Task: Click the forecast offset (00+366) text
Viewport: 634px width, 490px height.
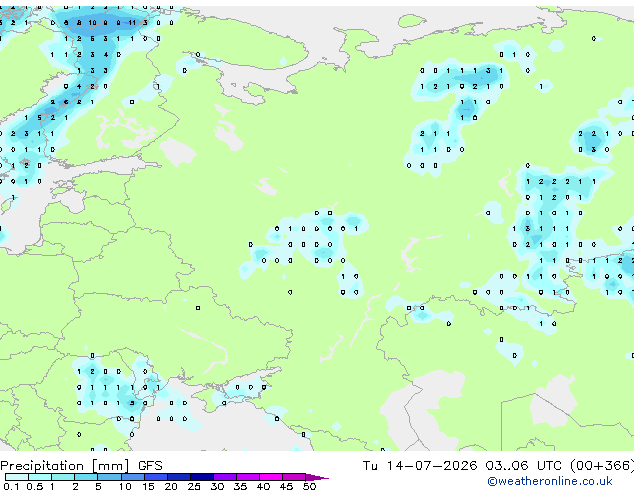Action: pos(602,466)
